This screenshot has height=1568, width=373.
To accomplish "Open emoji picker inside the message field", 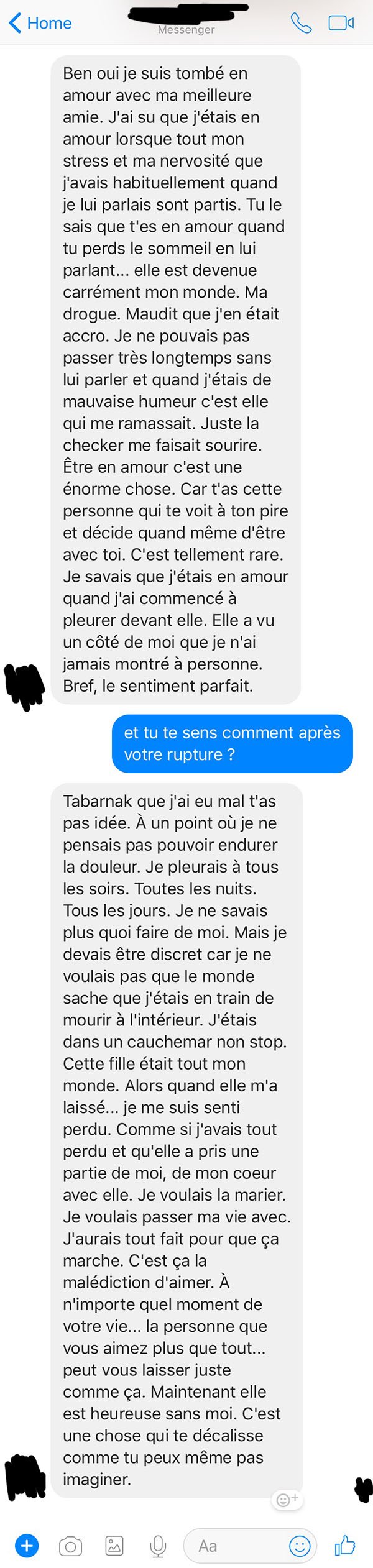I will pyautogui.click(x=300, y=1546).
